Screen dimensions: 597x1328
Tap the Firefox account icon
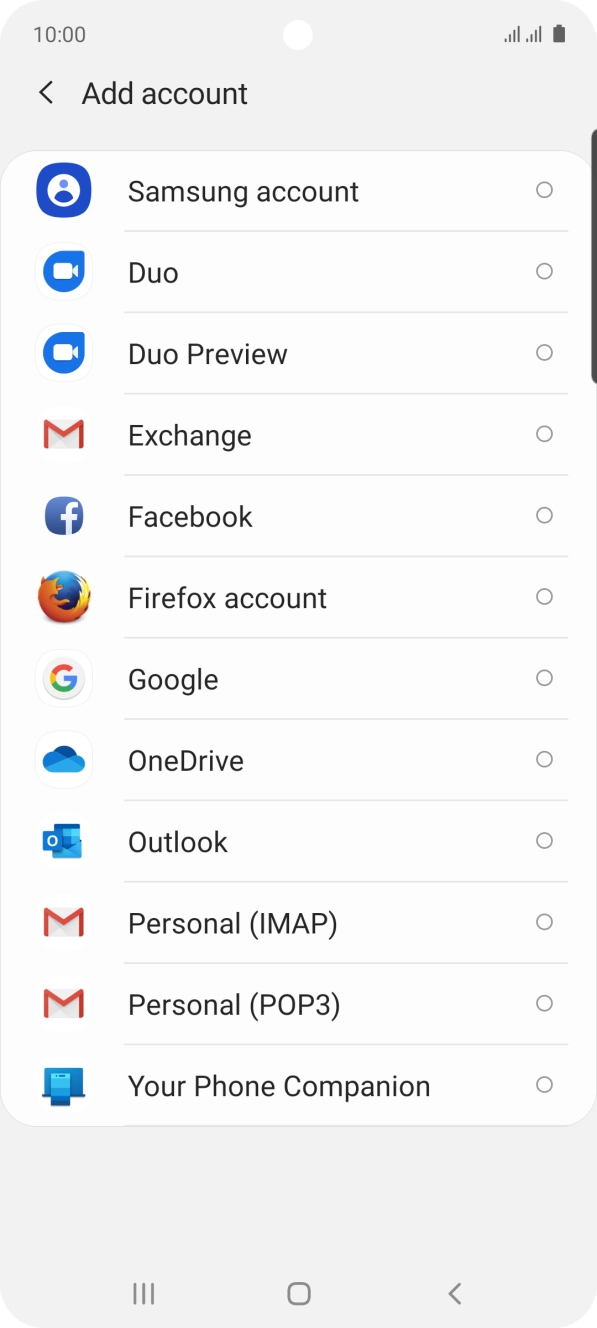pyautogui.click(x=64, y=597)
